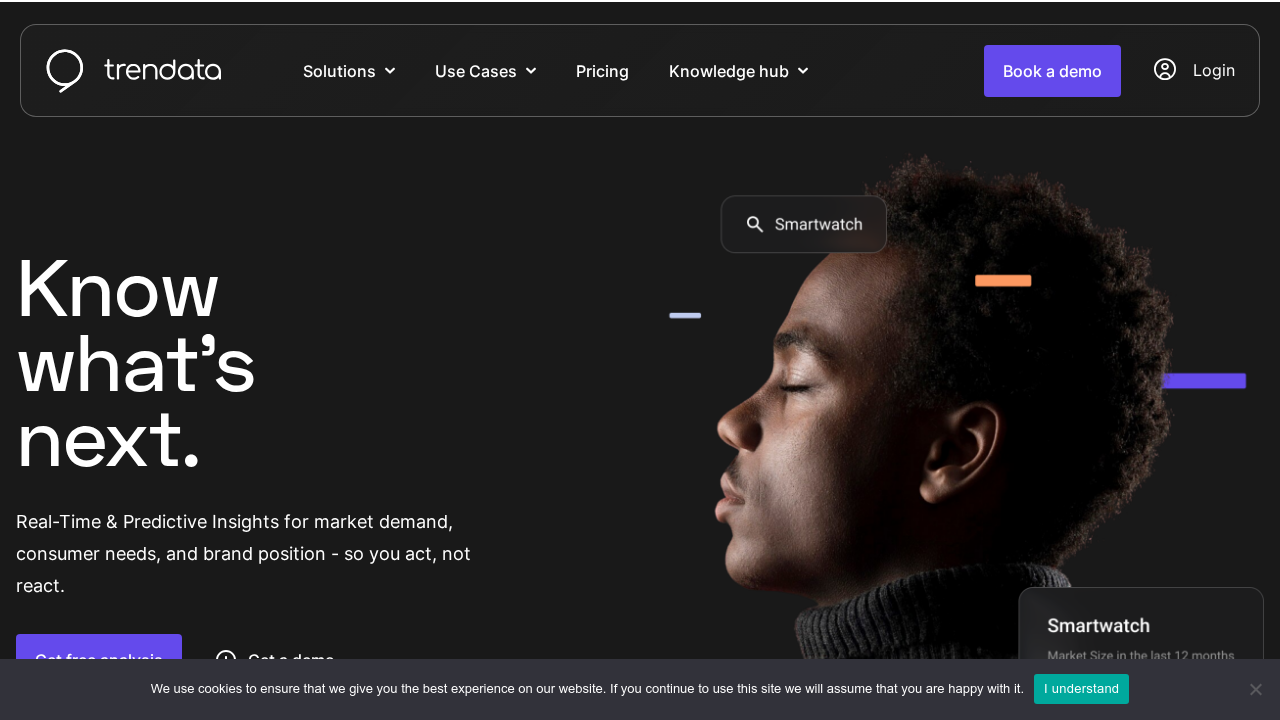Open Login from the top bar
This screenshot has height=720, width=1280.
pos(1214,70)
